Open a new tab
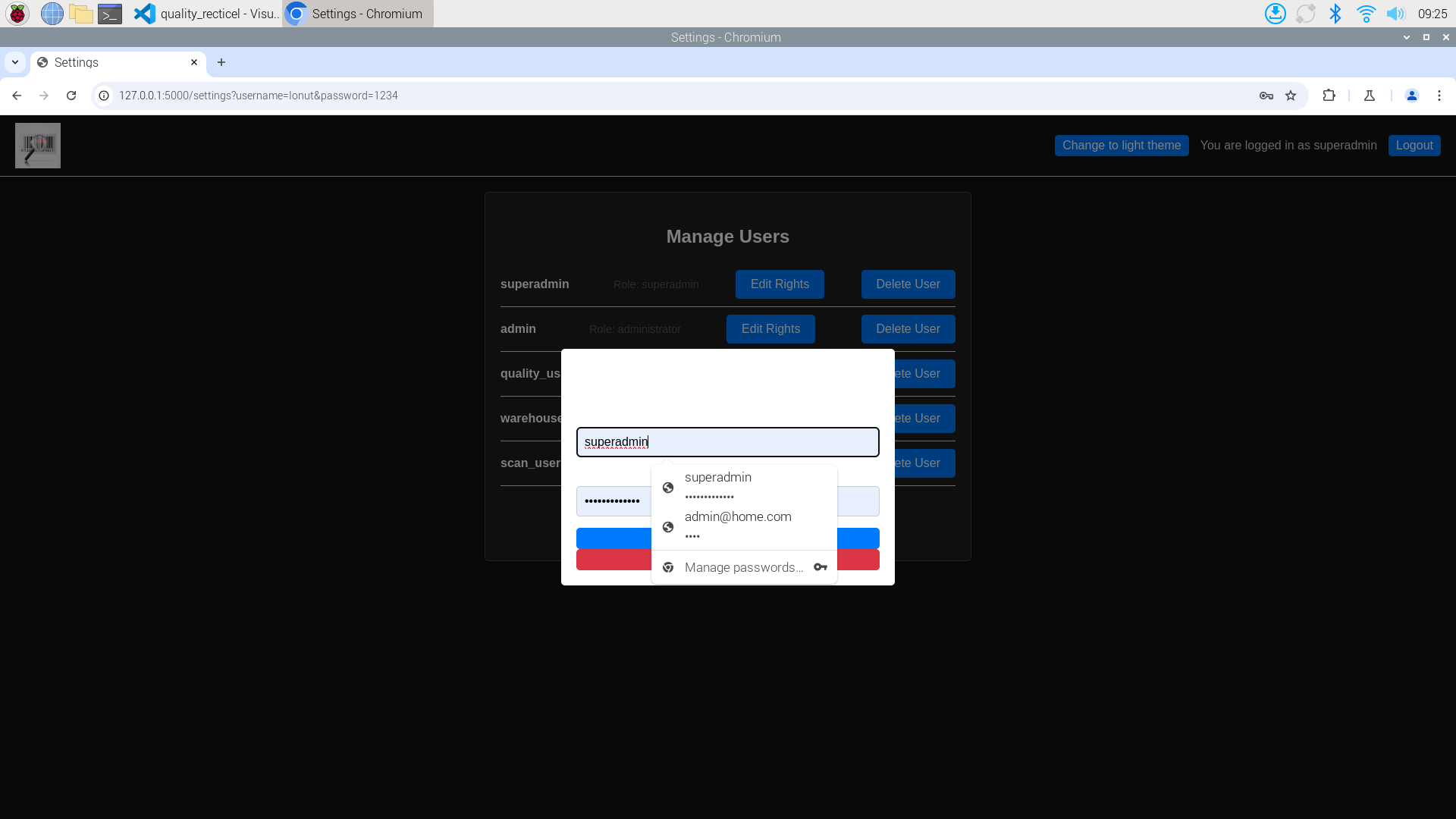The image size is (1456, 819). (221, 62)
